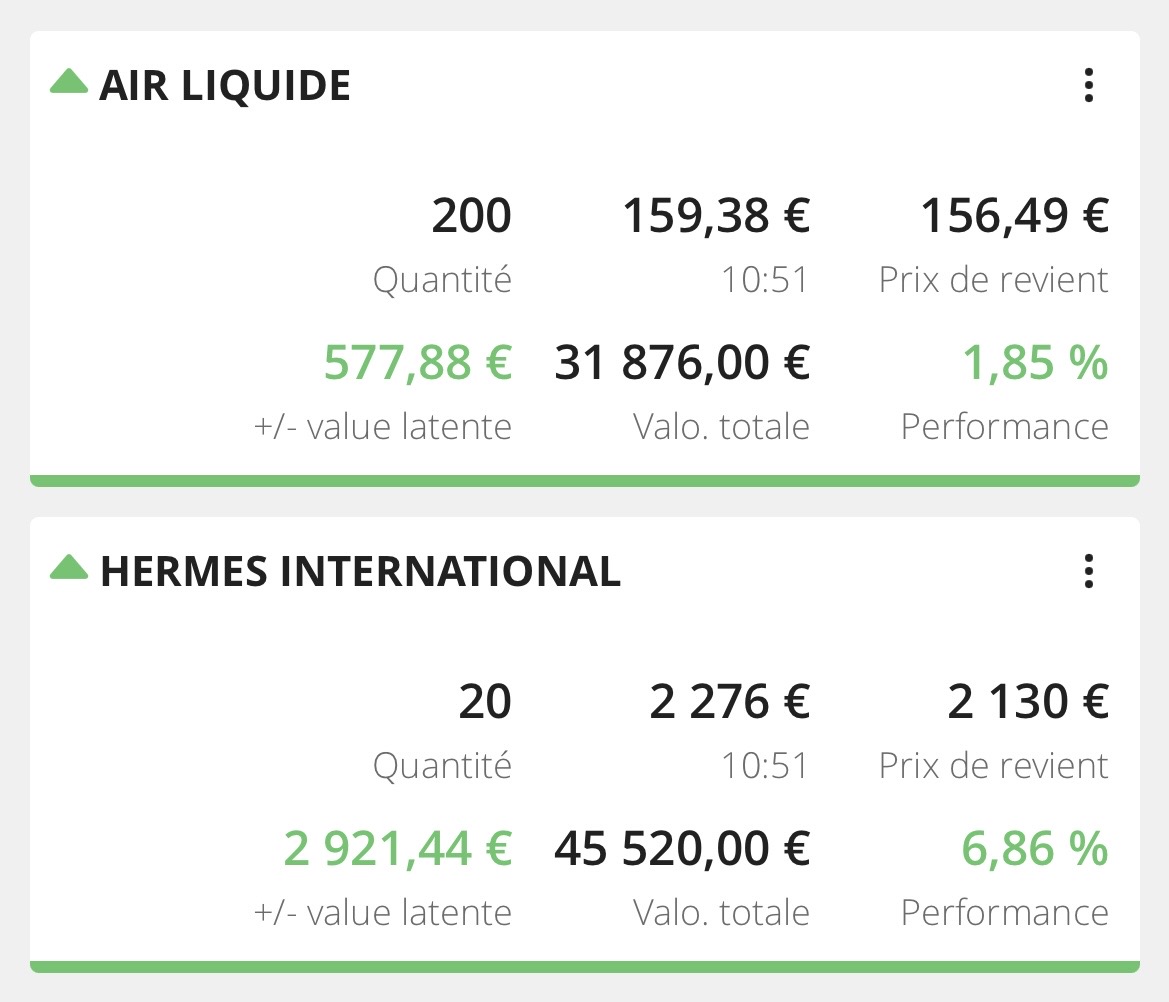Open the Hermes International three-dot options menu
Screen dimensions: 1169x1002
(1089, 571)
